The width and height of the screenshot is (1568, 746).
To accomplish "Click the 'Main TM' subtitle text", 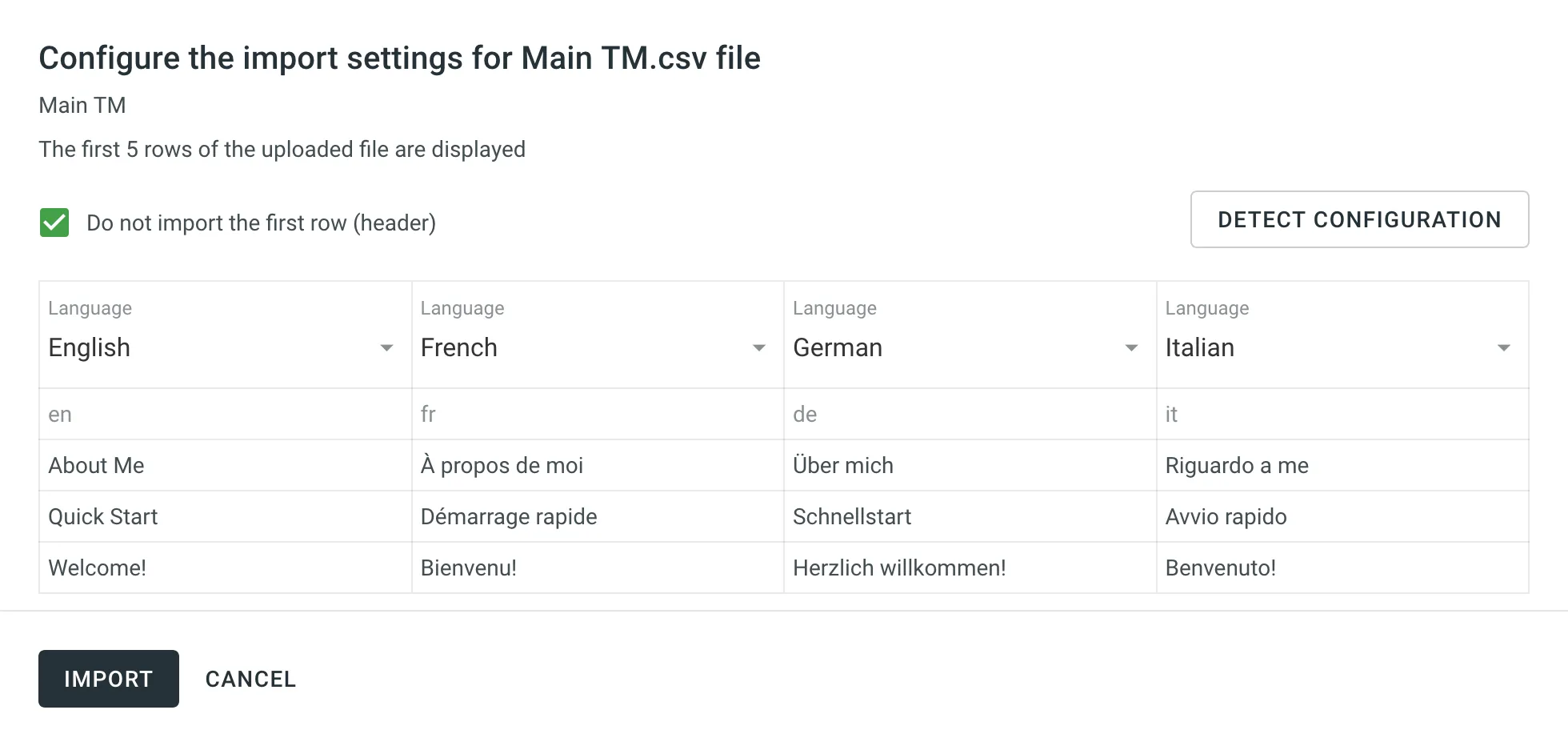I will [82, 105].
